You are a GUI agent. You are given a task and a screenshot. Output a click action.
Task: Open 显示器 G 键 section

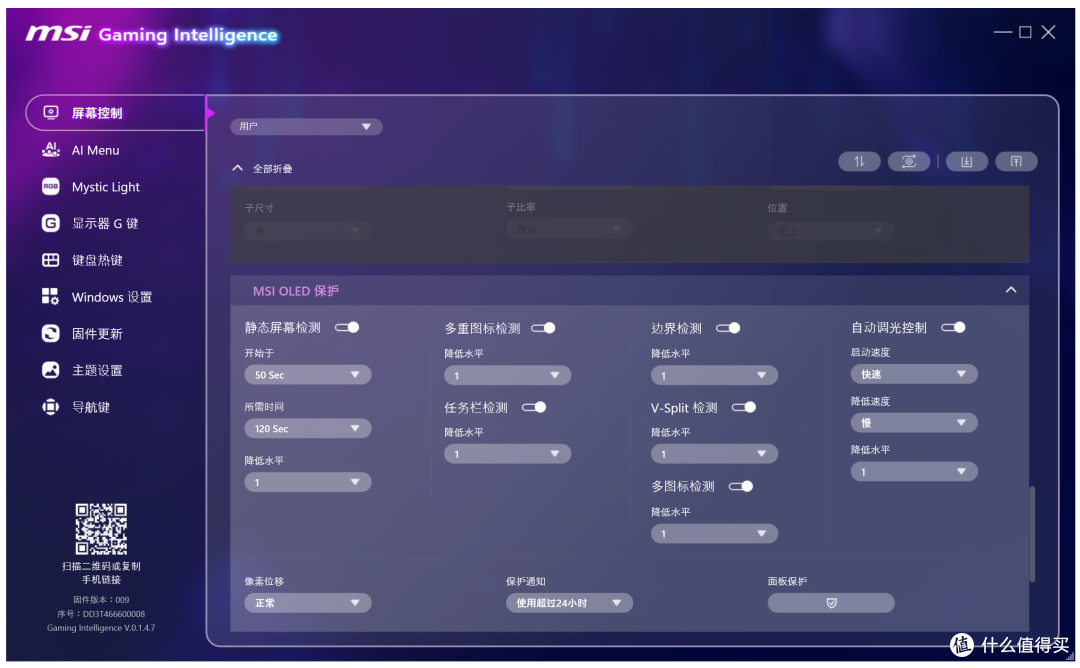105,223
